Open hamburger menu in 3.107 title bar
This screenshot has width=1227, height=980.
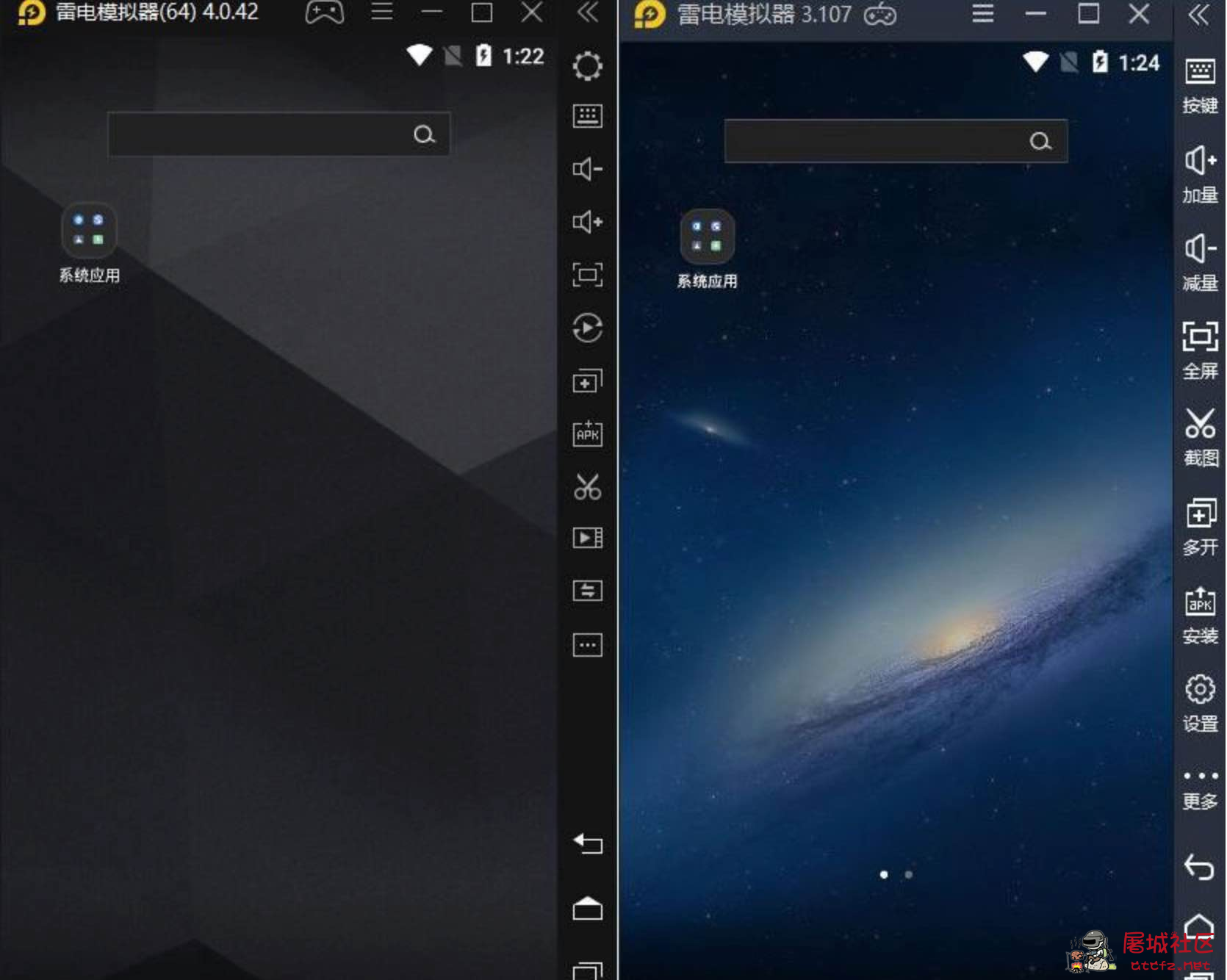982,14
